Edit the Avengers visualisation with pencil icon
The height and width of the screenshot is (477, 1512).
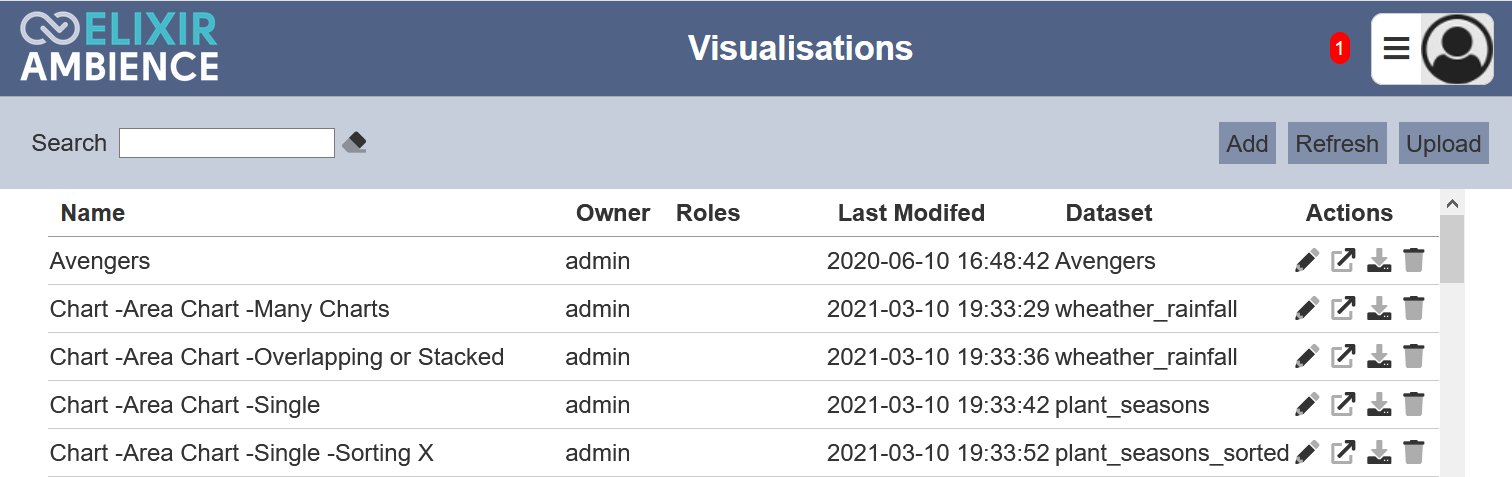point(1307,261)
